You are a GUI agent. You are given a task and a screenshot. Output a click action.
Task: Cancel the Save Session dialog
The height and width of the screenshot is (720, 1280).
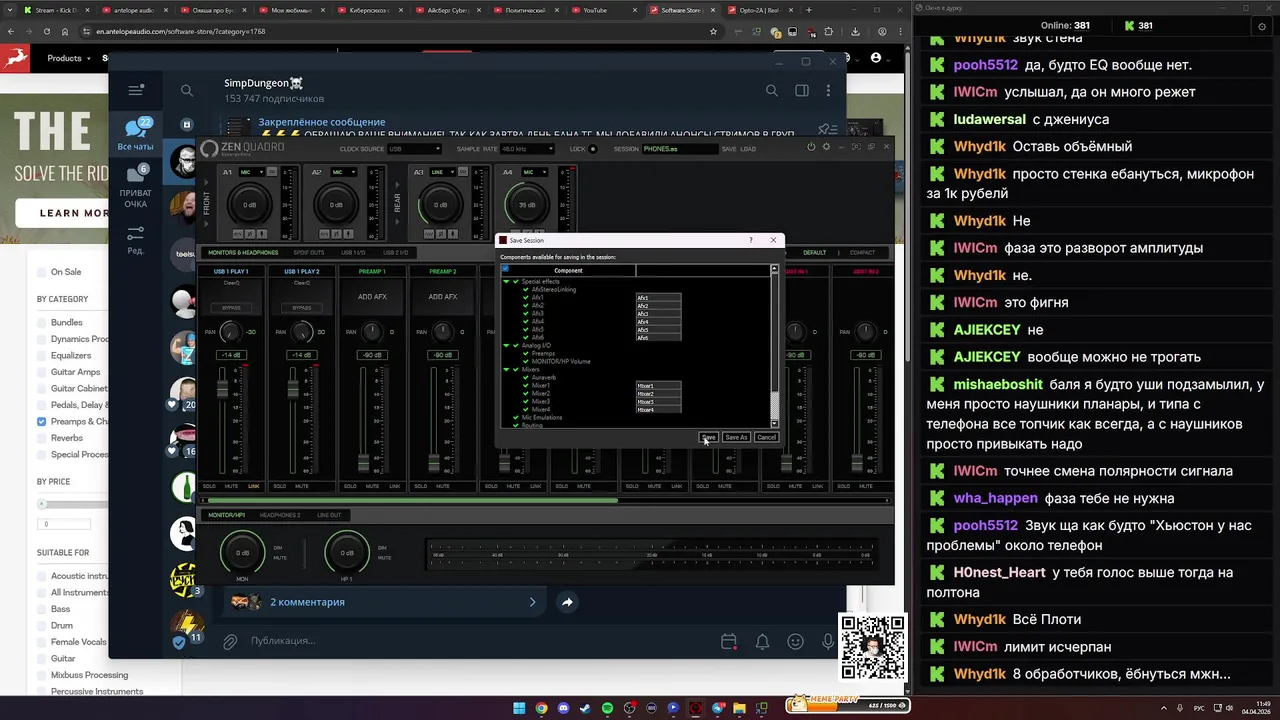click(766, 437)
